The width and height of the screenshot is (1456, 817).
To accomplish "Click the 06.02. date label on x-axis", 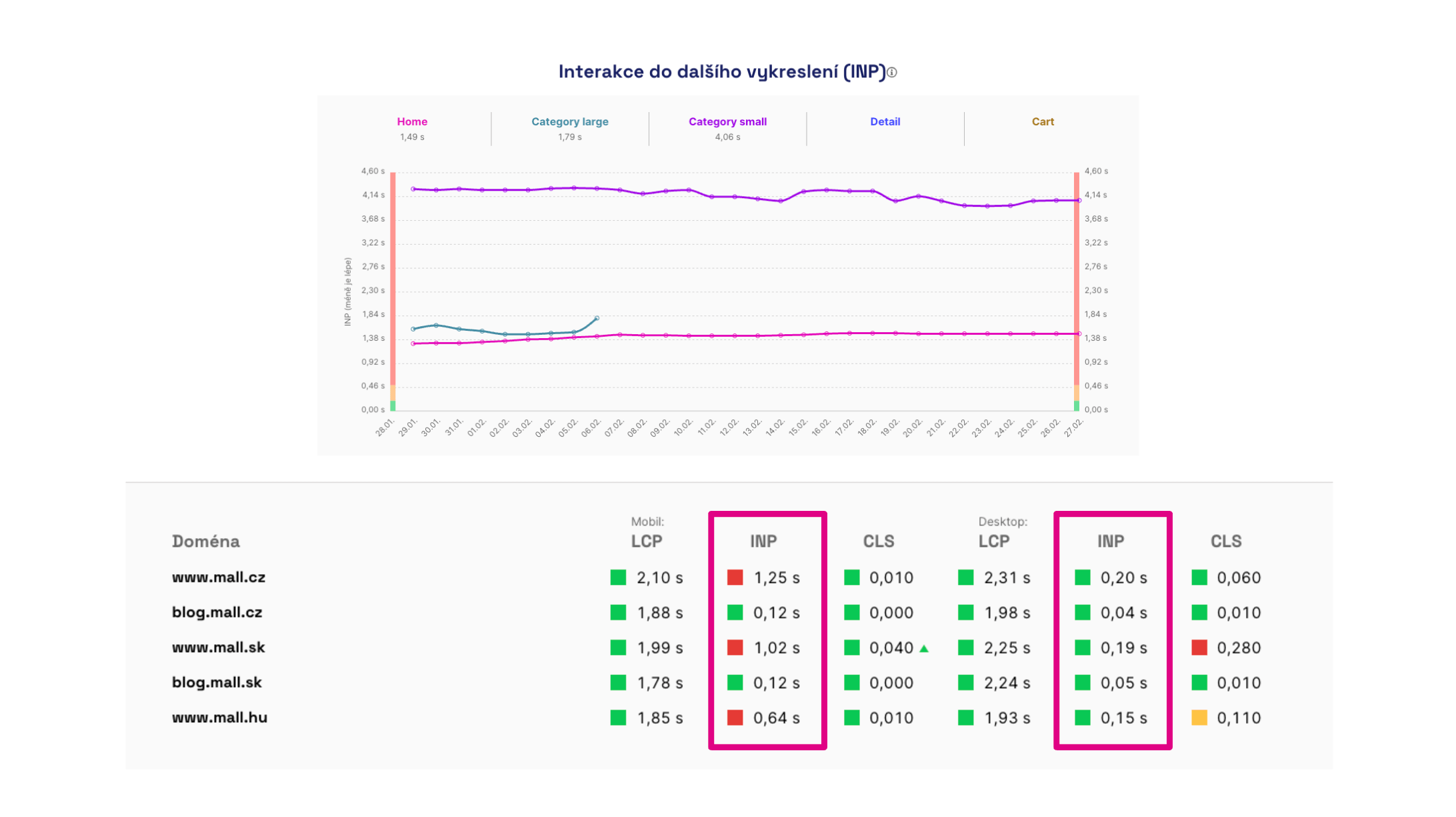I will [591, 428].
